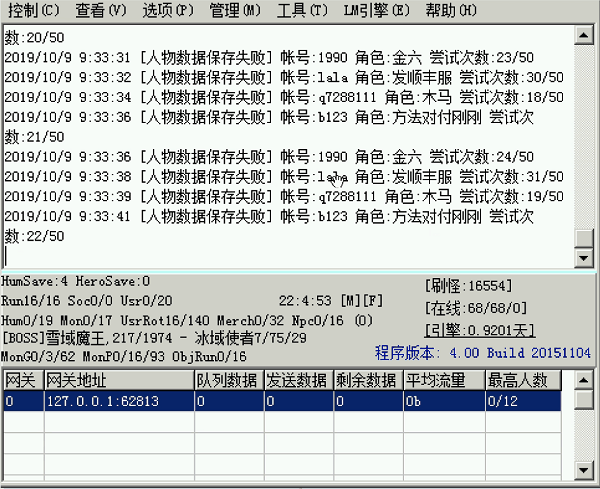Open the 工具(T) menu
The height and width of the screenshot is (489, 600).
click(x=302, y=10)
